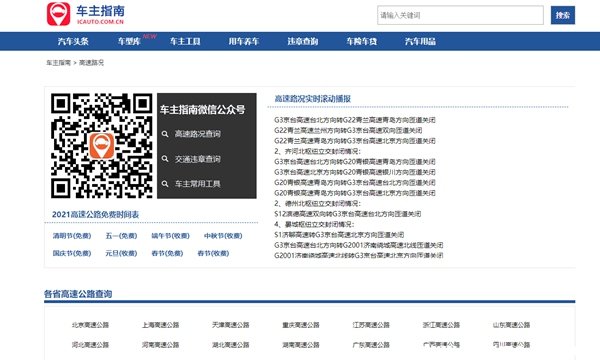The image size is (600, 360).
Task: Open 中秋节(收费) link
Action: pyautogui.click(x=223, y=236)
